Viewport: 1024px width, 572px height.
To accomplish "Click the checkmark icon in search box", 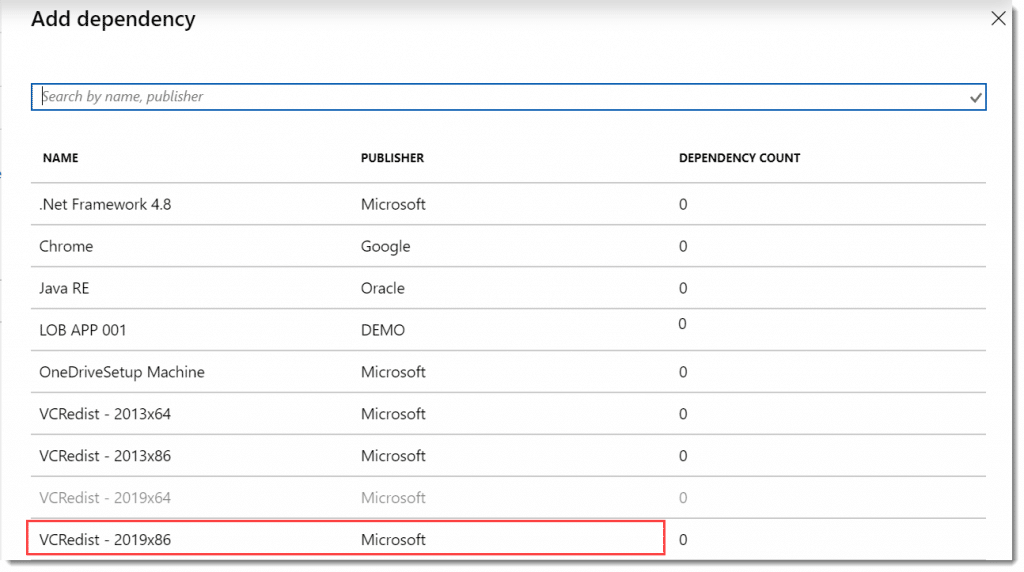I will click(975, 98).
